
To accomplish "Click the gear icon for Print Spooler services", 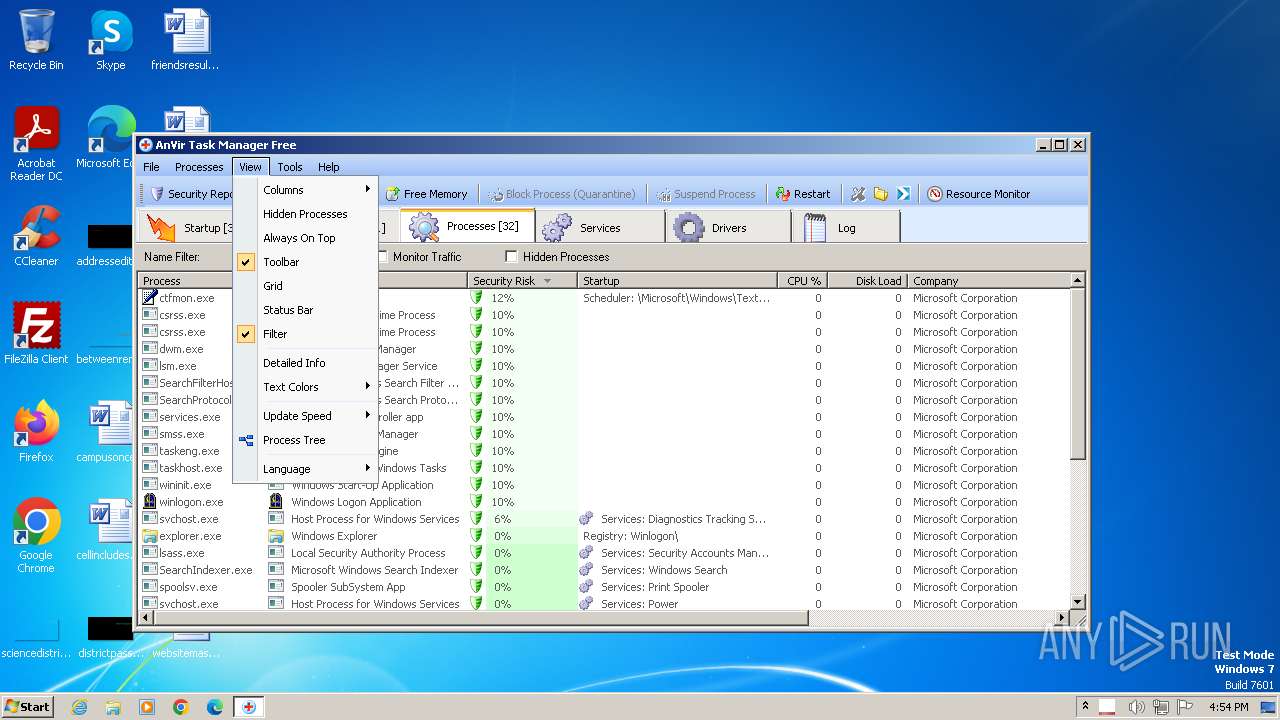I will (587, 587).
